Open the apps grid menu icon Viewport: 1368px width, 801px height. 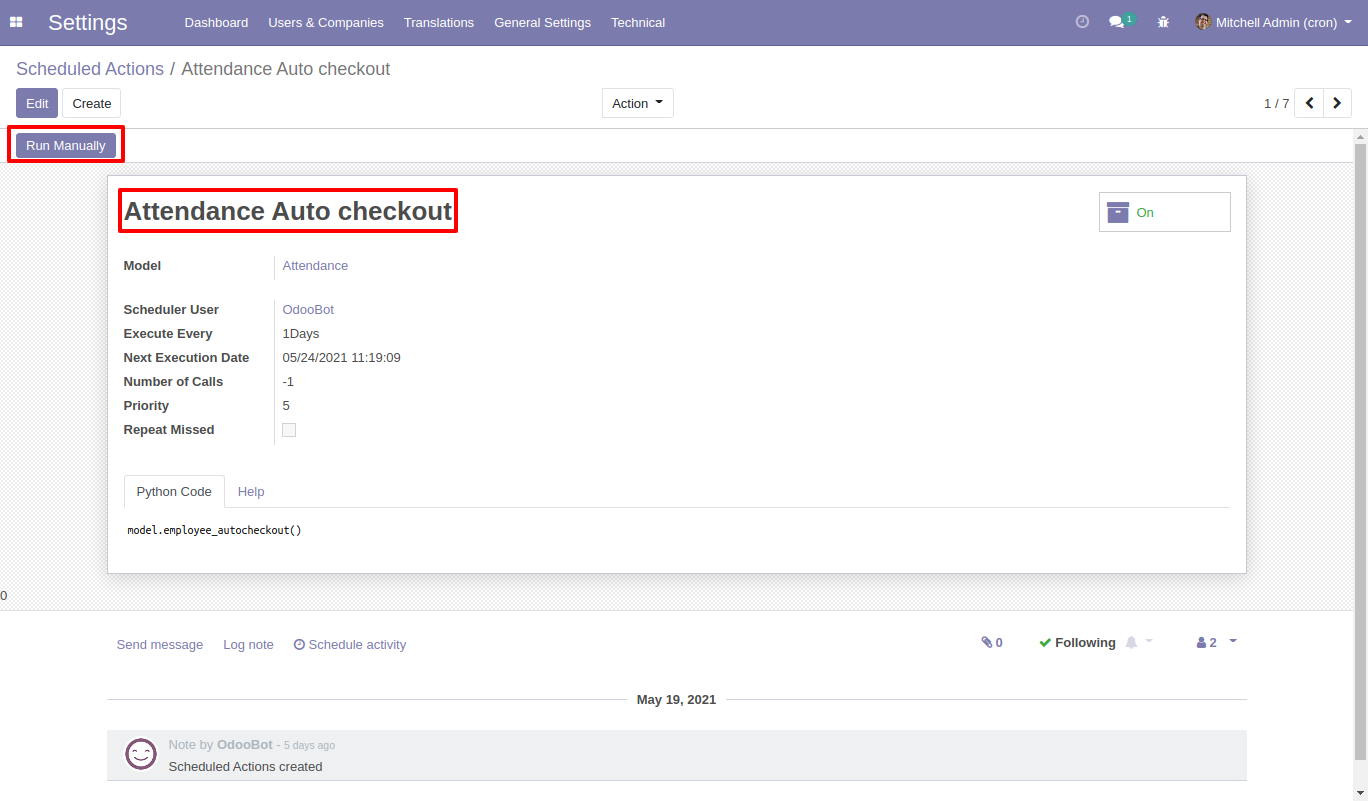pyautogui.click(x=16, y=22)
